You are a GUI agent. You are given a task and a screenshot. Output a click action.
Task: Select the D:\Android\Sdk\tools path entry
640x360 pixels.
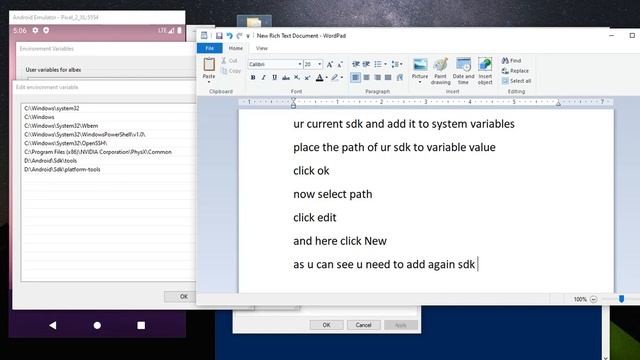(x=109, y=161)
